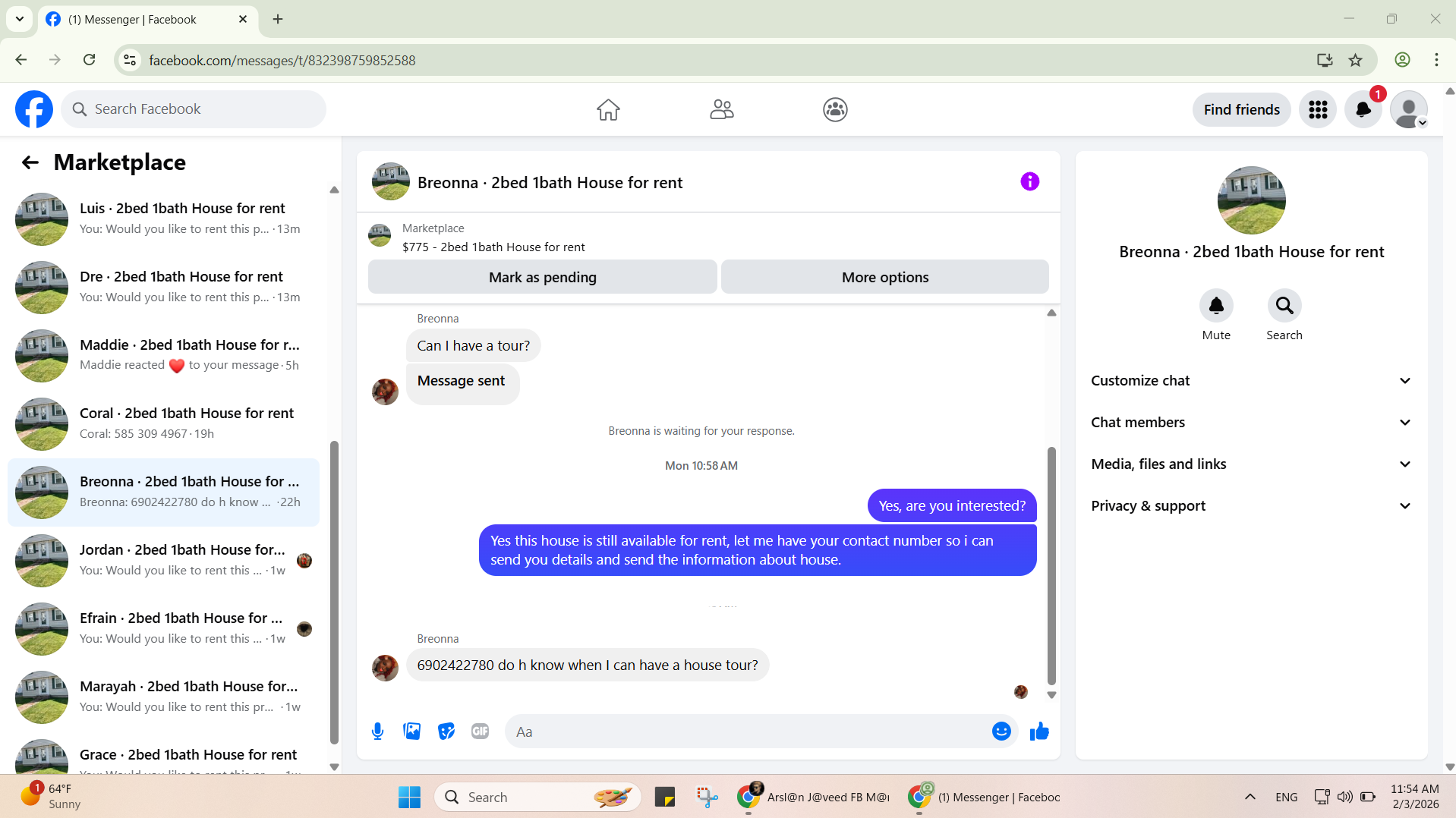Click 'Yes, are you interested?' message bubble
The height and width of the screenshot is (818, 1456).
[952, 506]
